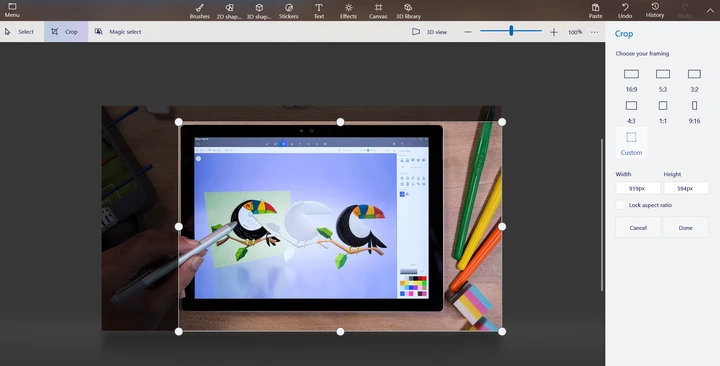Click the bottom-left crop handle
This screenshot has width=720, height=366.
coord(179,331)
